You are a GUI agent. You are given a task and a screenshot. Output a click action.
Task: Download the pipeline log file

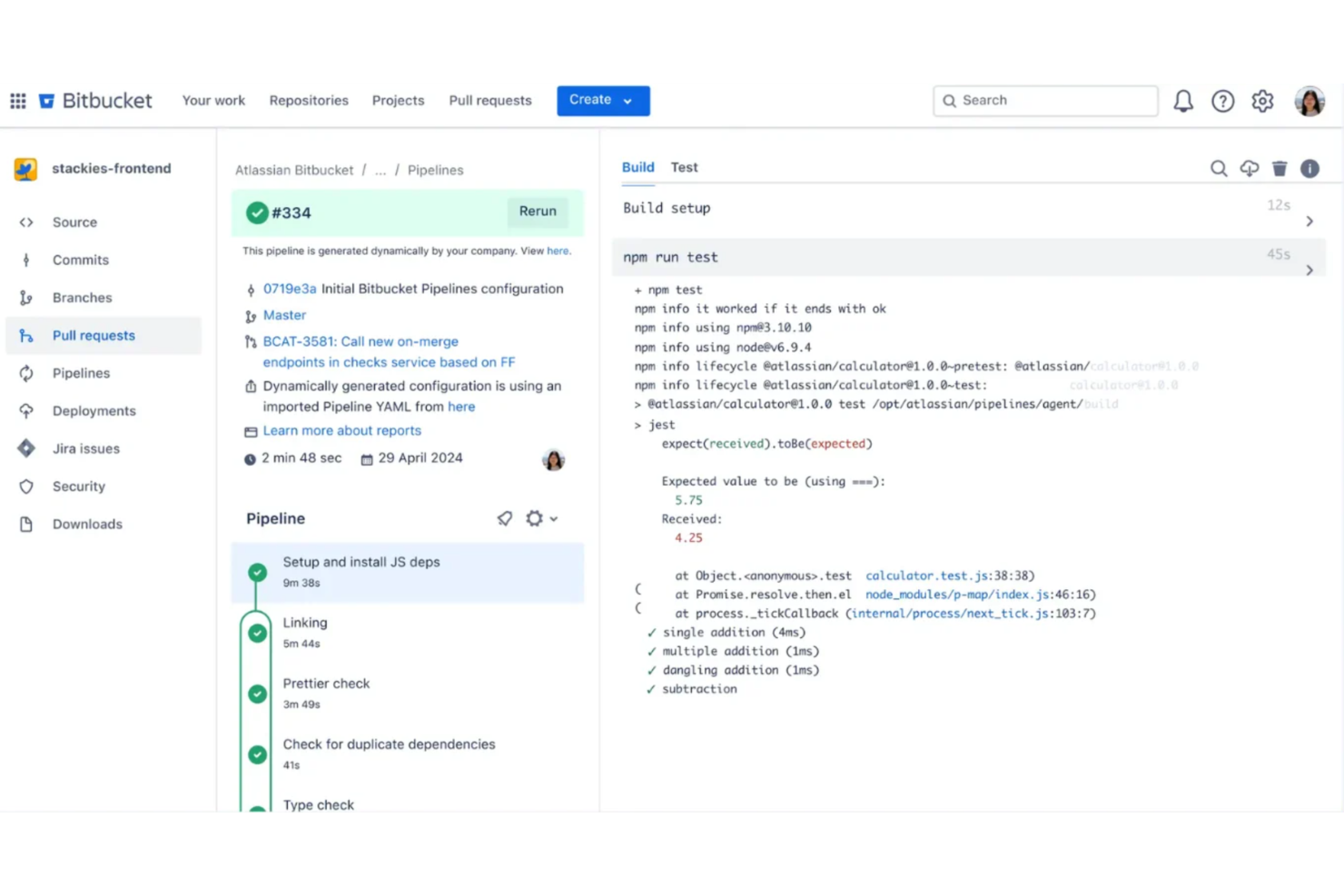click(x=1249, y=168)
